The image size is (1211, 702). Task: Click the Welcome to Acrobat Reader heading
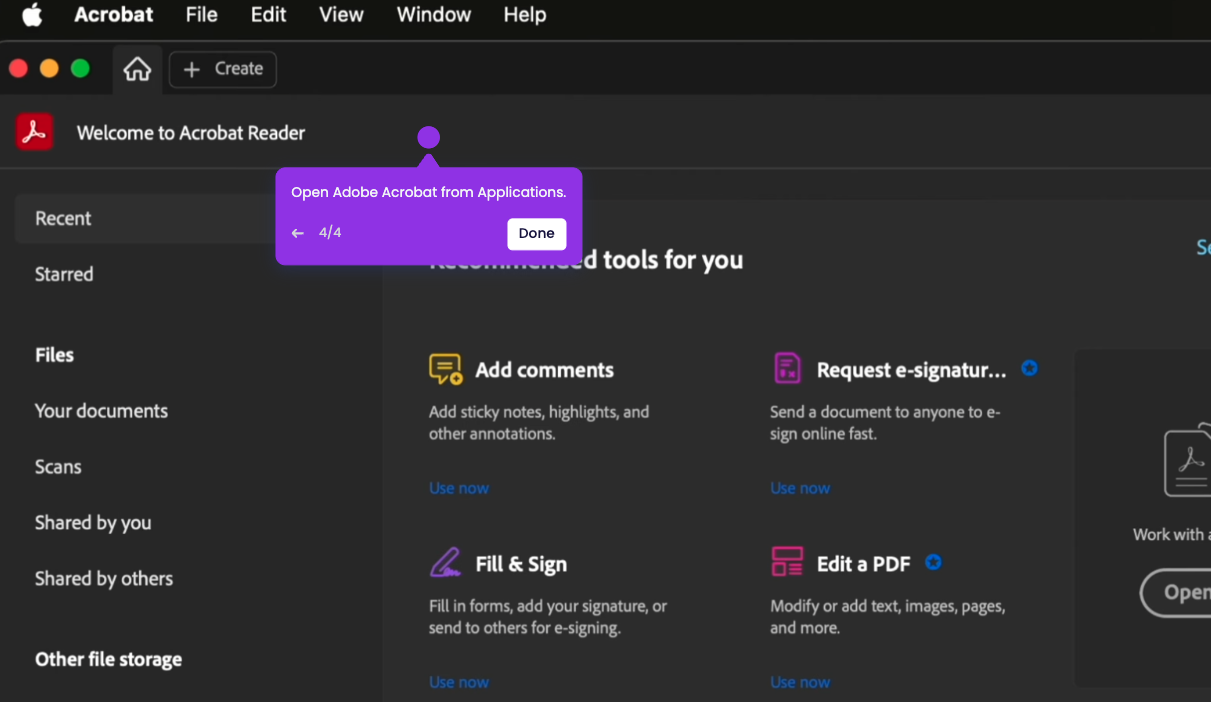(x=191, y=133)
